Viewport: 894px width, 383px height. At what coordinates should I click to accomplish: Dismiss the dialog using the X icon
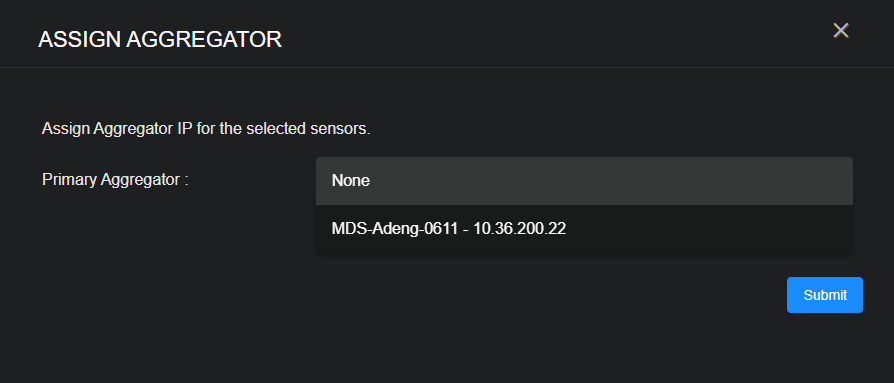[841, 31]
